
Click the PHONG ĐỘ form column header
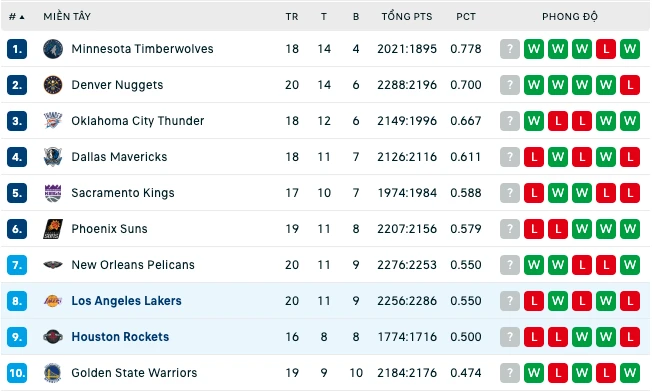570,17
